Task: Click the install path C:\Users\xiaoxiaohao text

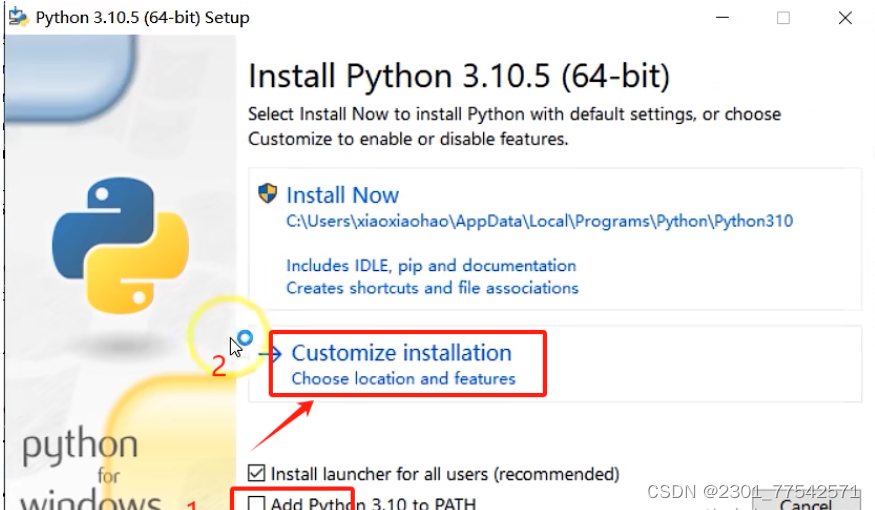Action: point(540,221)
